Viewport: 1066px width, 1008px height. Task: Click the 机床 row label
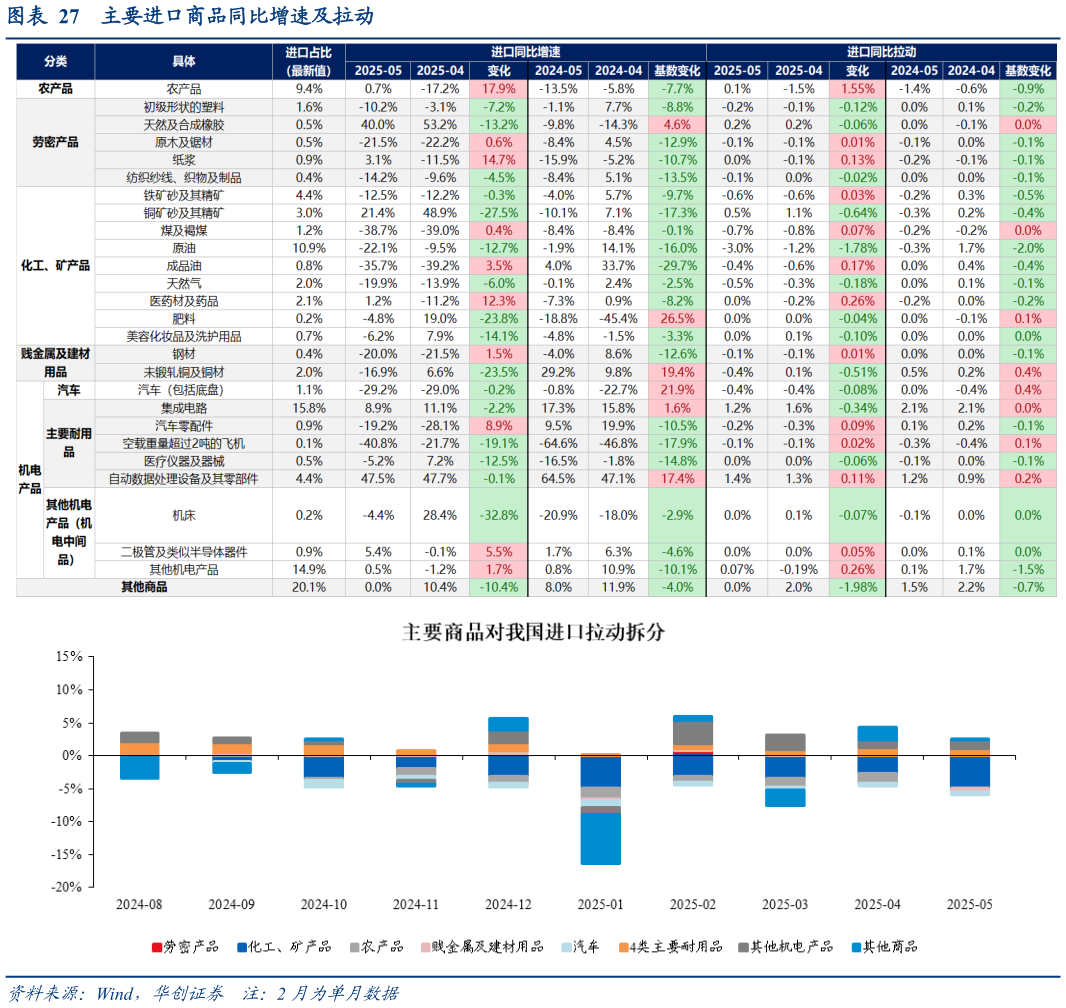183,515
